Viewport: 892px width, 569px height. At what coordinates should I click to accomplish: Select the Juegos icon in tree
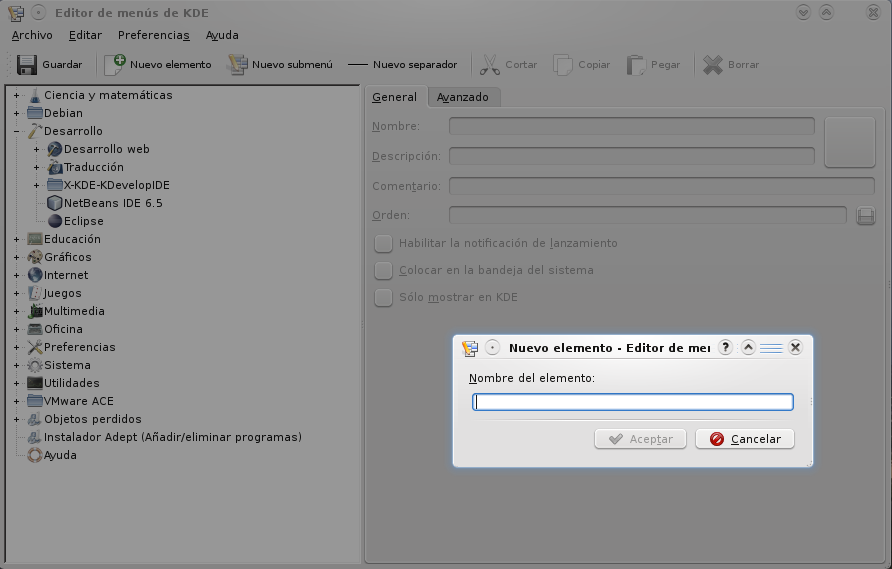35,294
